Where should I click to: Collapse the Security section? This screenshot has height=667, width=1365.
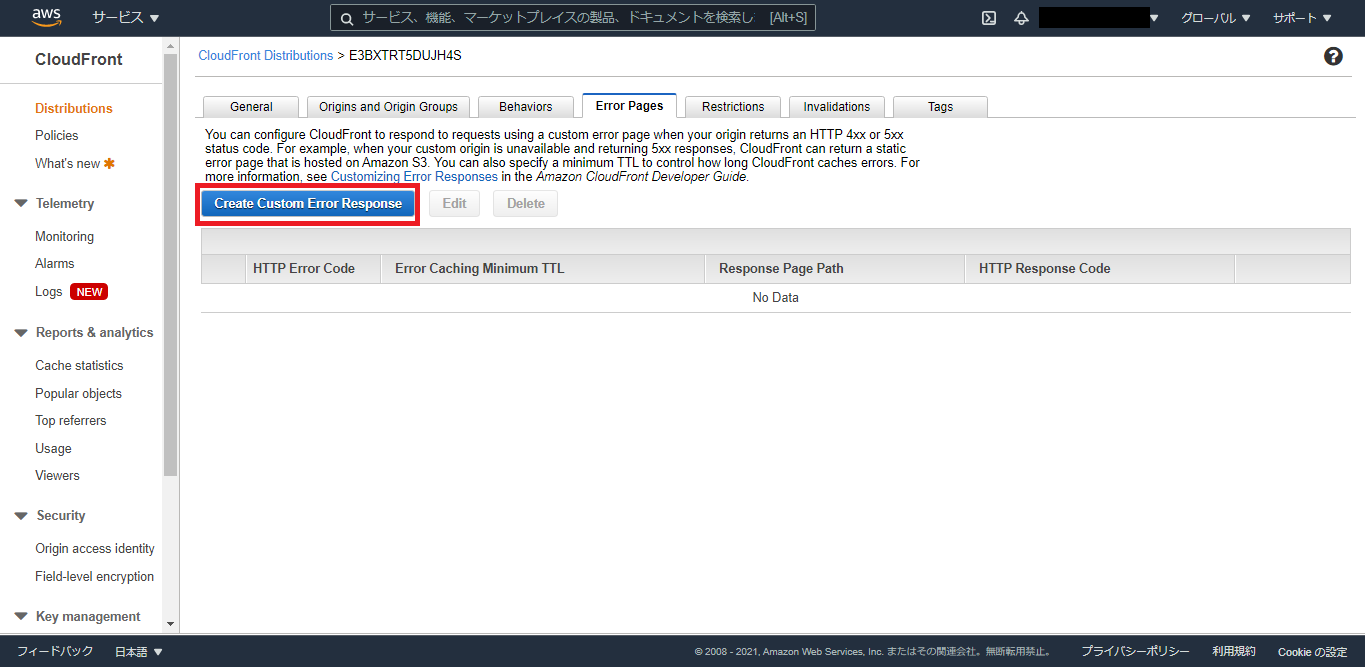(21, 515)
